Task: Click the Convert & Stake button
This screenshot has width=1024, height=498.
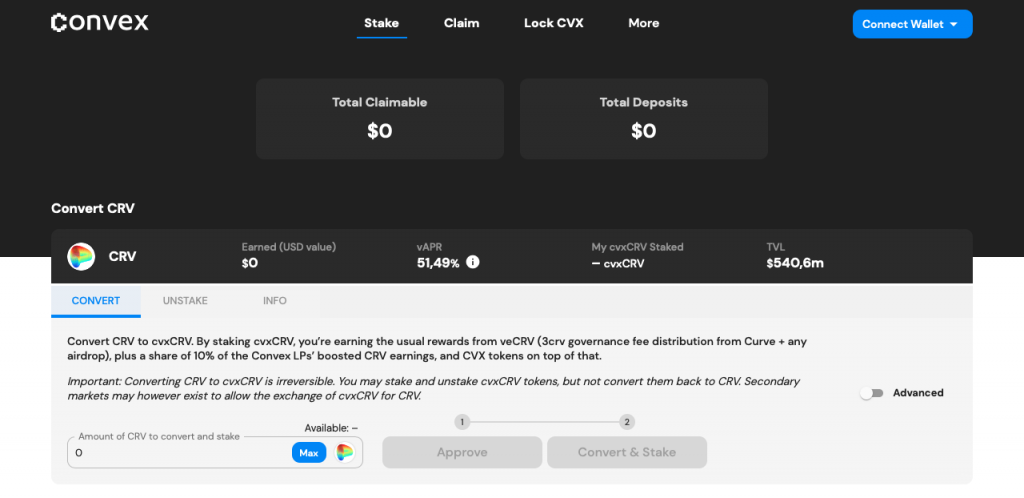Action: (x=627, y=453)
